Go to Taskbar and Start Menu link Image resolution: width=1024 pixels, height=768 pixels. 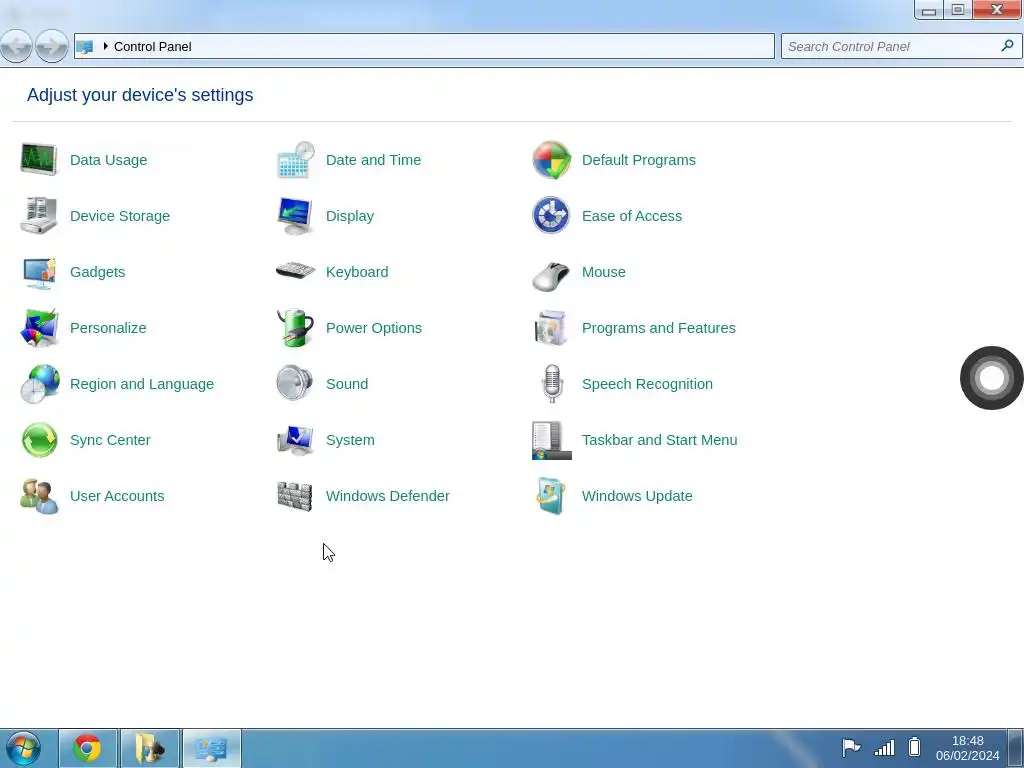pos(660,441)
